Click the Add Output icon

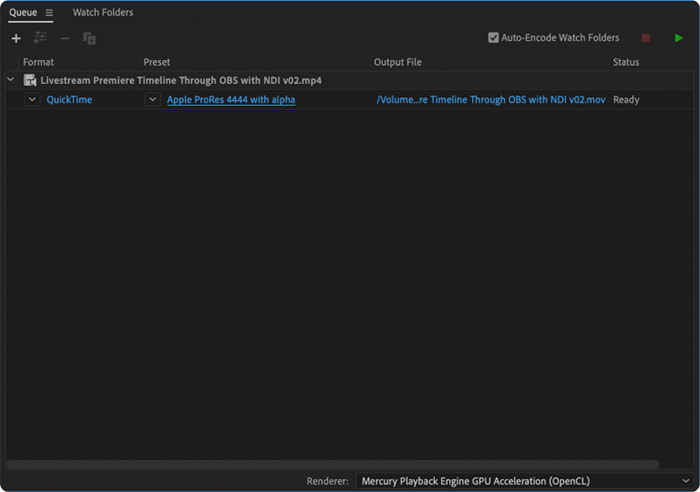pyautogui.click(x=40, y=38)
